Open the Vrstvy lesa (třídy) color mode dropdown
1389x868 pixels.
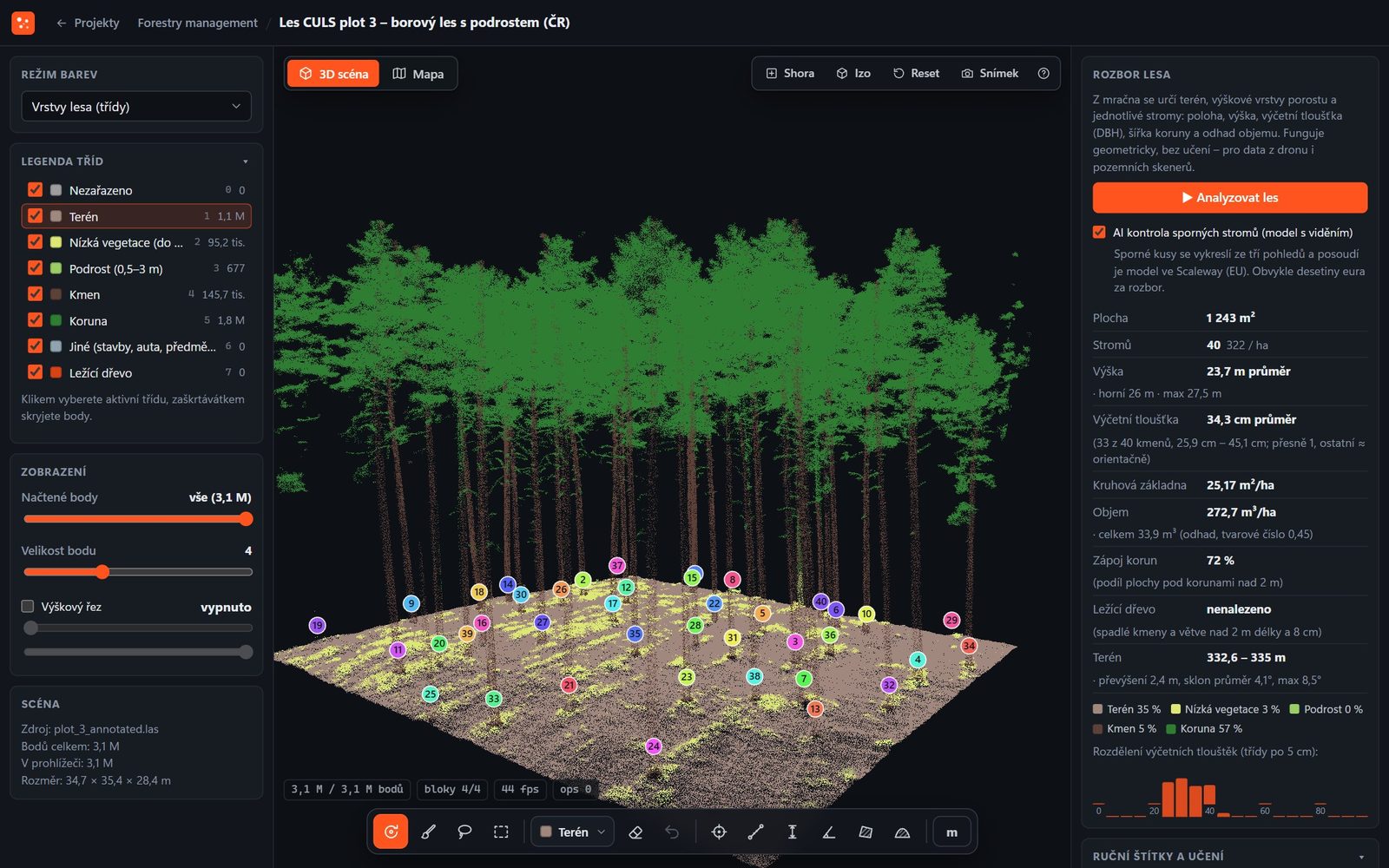(x=136, y=107)
